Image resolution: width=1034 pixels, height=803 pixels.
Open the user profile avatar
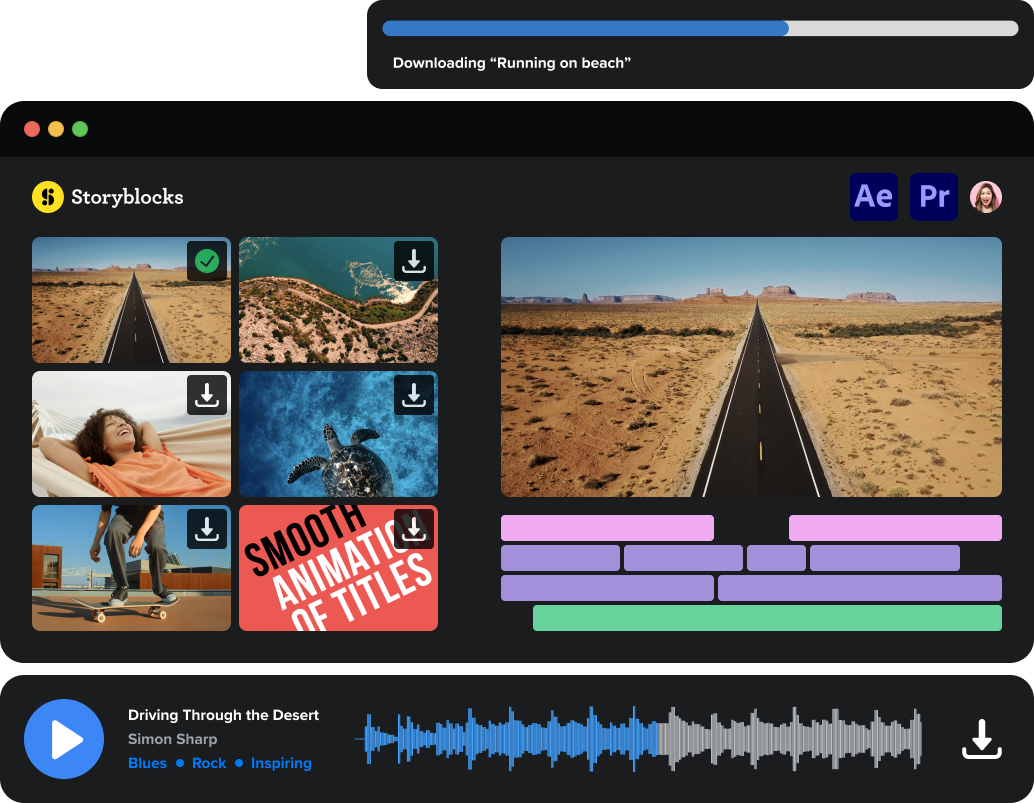pyautogui.click(x=986, y=197)
